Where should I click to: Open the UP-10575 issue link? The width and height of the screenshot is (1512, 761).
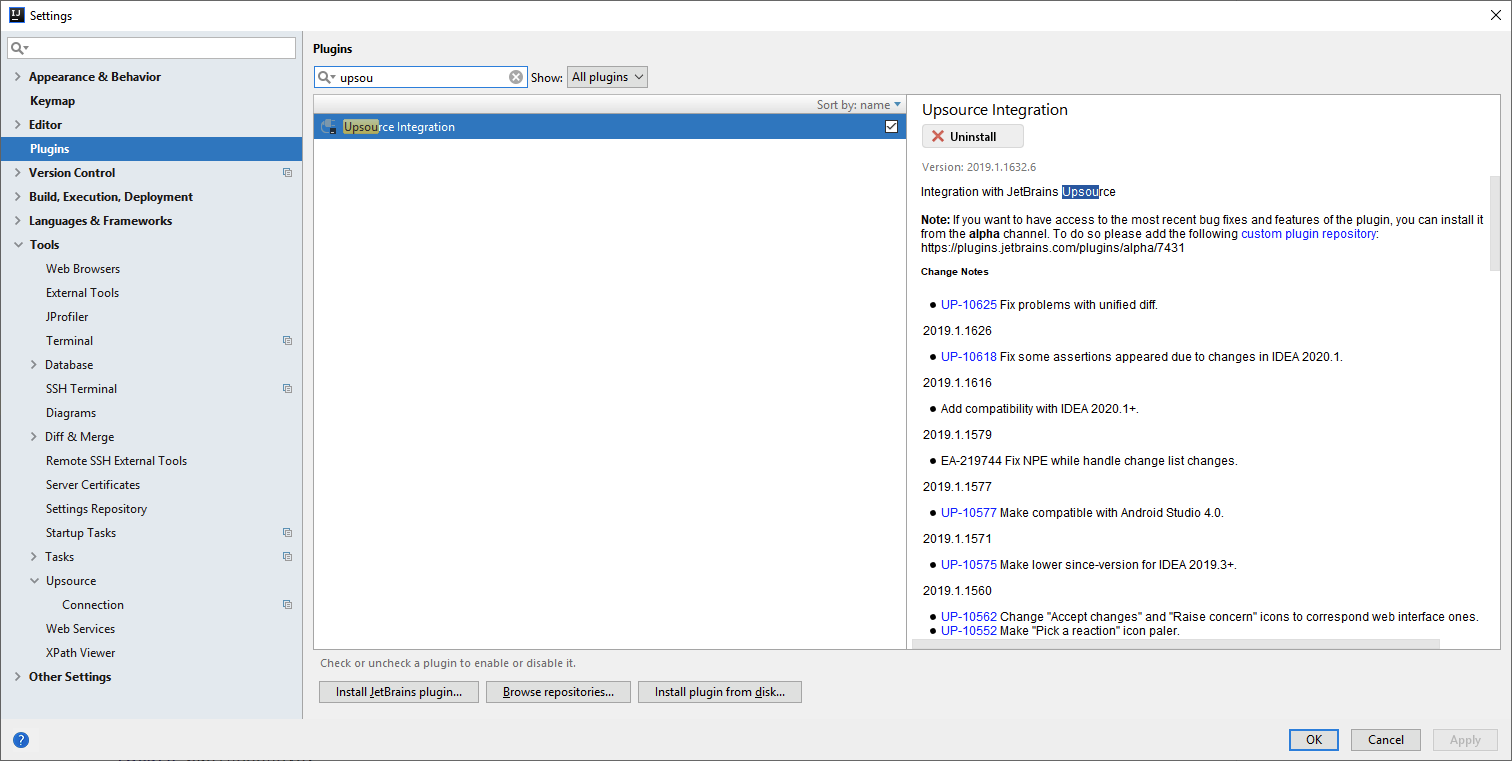969,565
